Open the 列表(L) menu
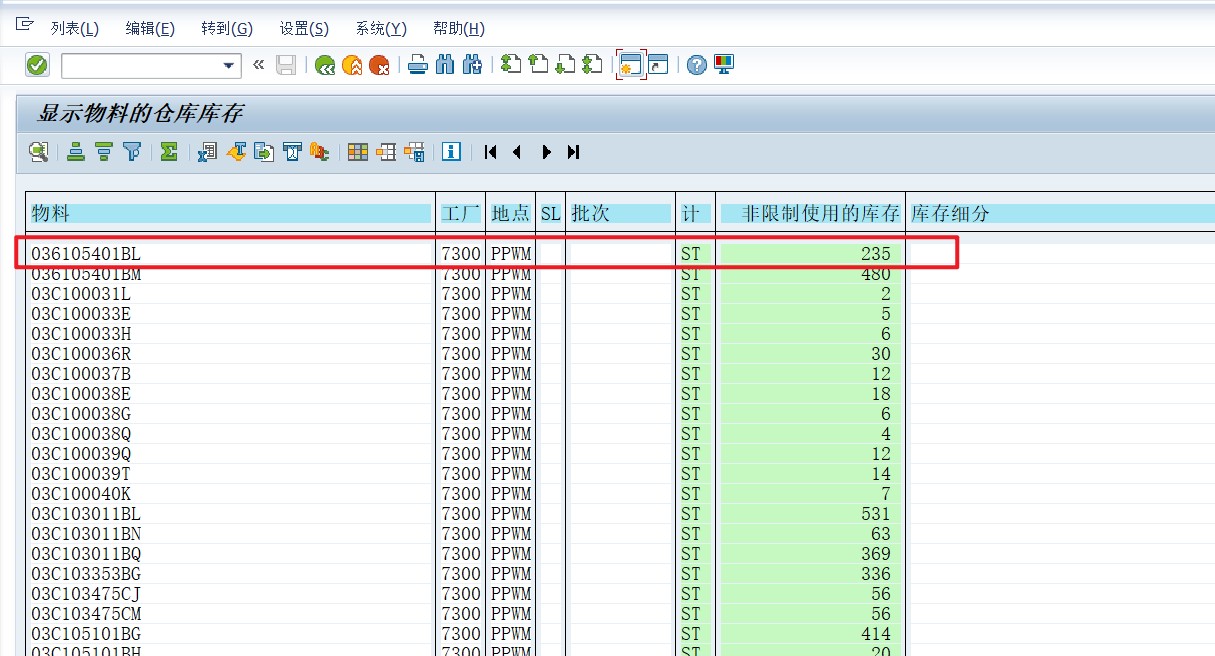 (x=75, y=29)
